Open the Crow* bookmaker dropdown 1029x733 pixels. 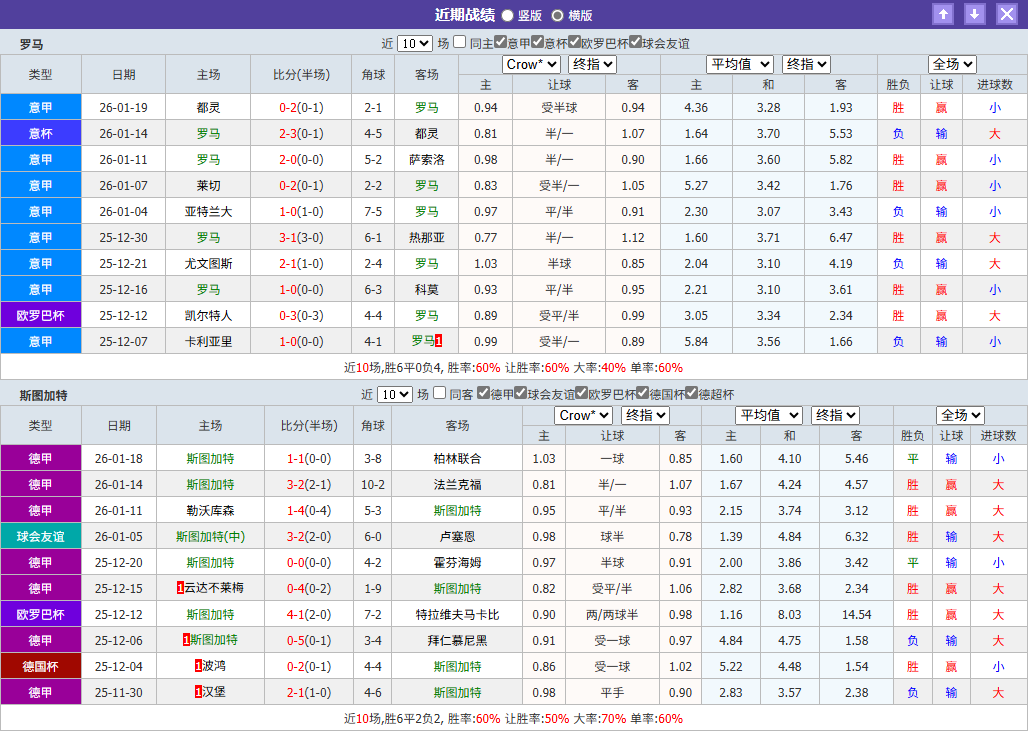click(532, 64)
